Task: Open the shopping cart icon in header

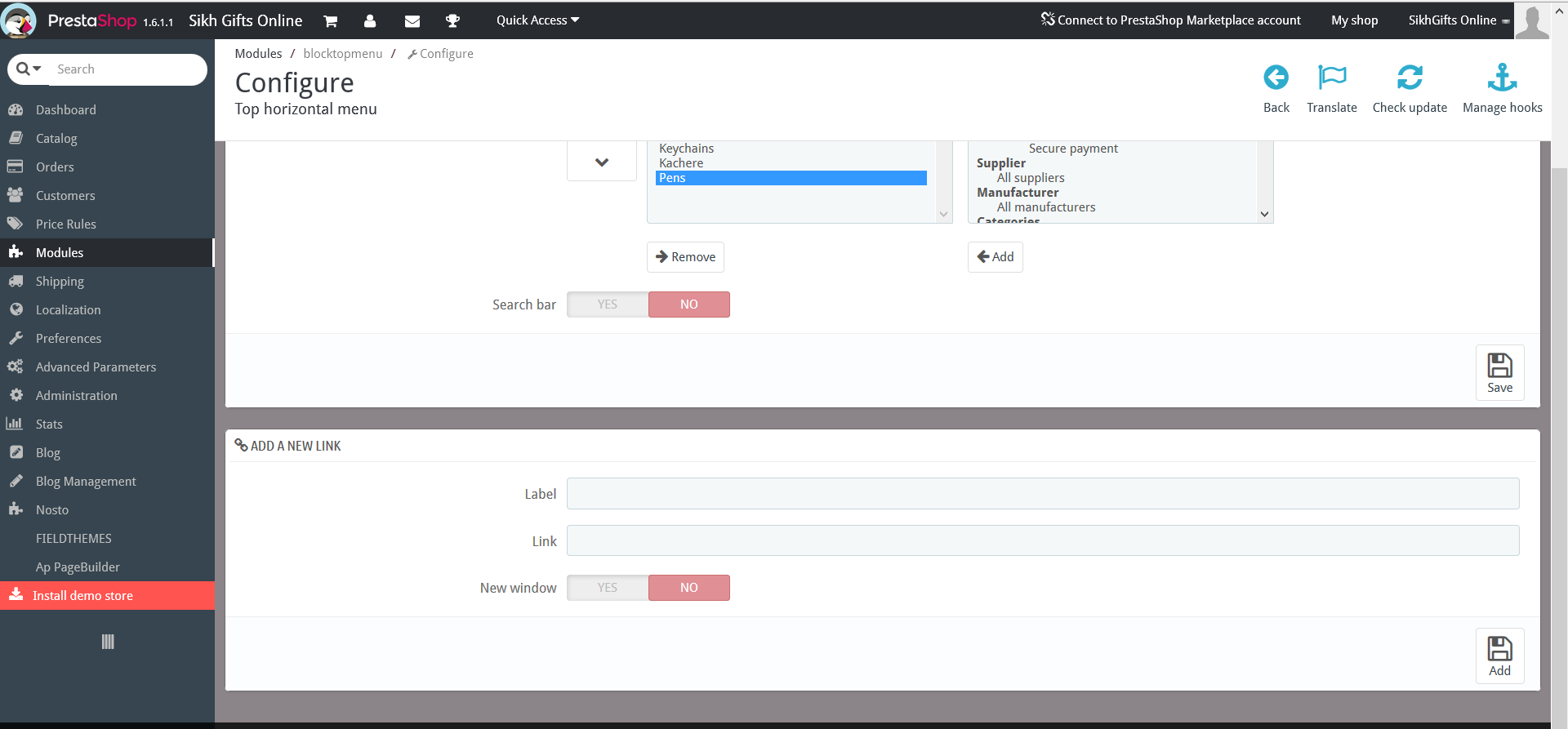Action: coord(331,21)
